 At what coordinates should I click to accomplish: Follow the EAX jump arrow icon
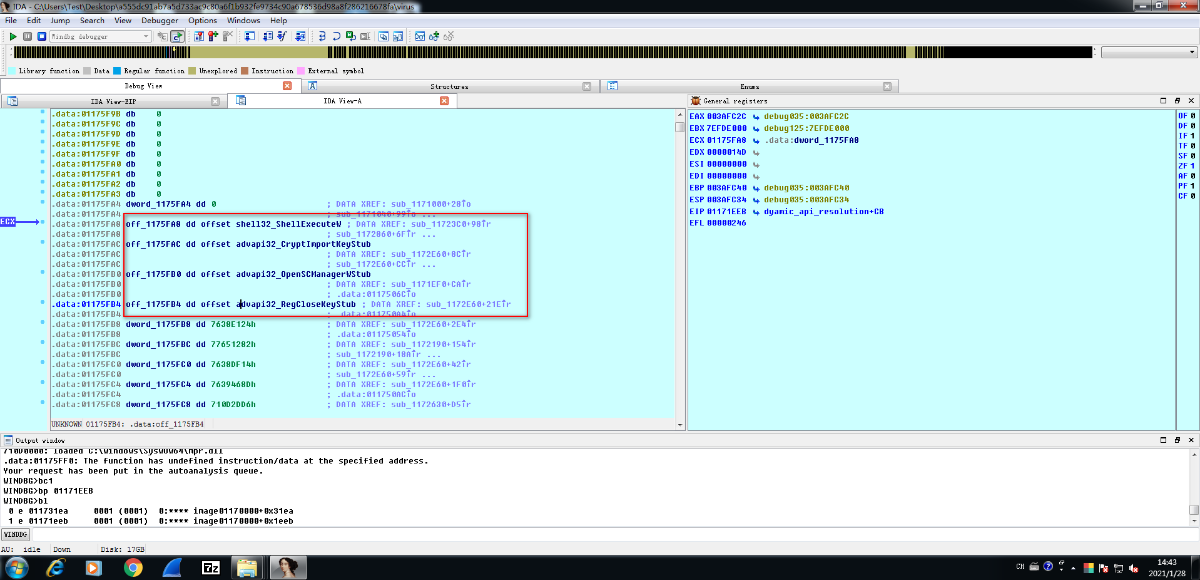click(758, 116)
